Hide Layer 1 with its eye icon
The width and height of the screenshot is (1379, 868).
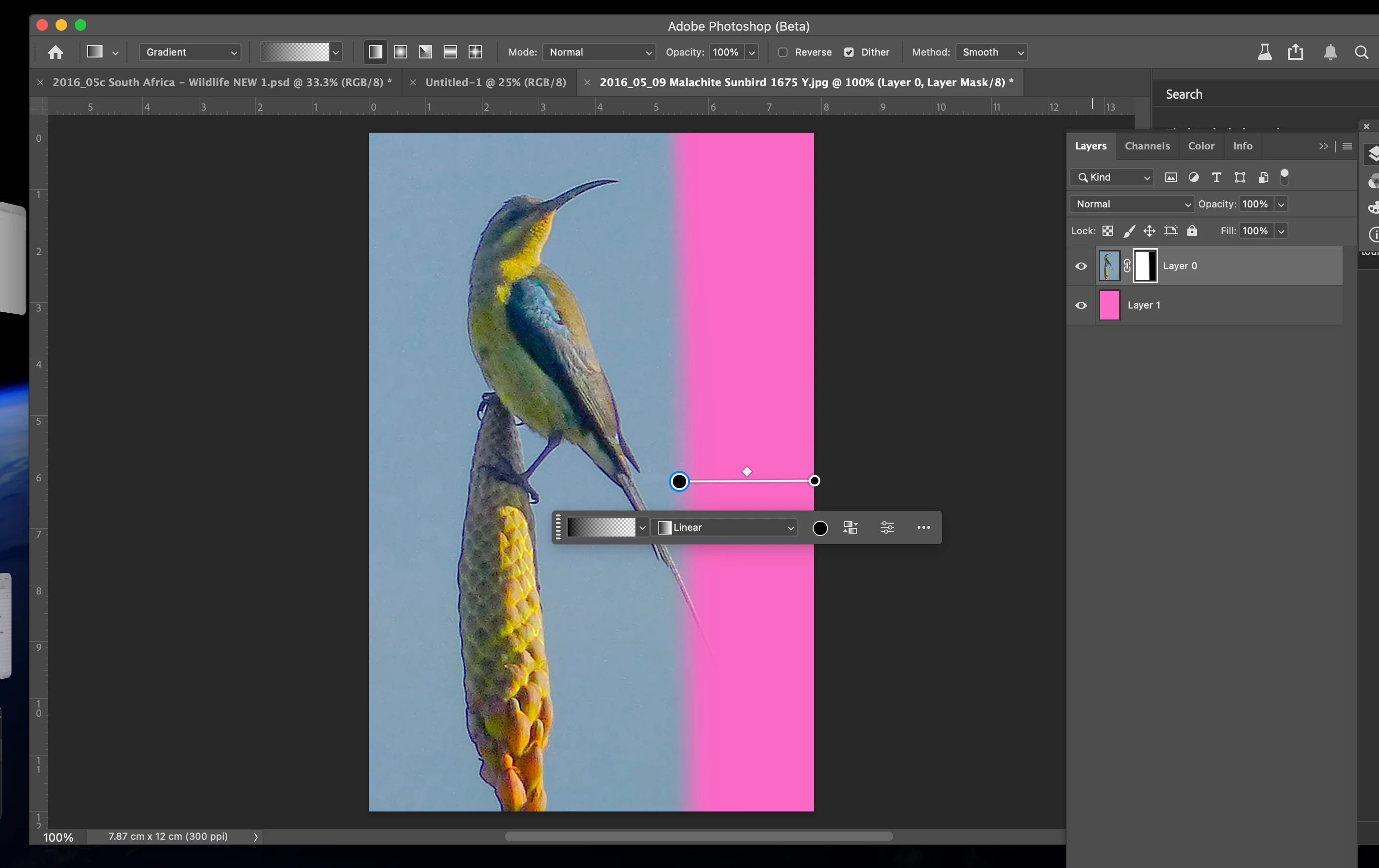[1080, 305]
